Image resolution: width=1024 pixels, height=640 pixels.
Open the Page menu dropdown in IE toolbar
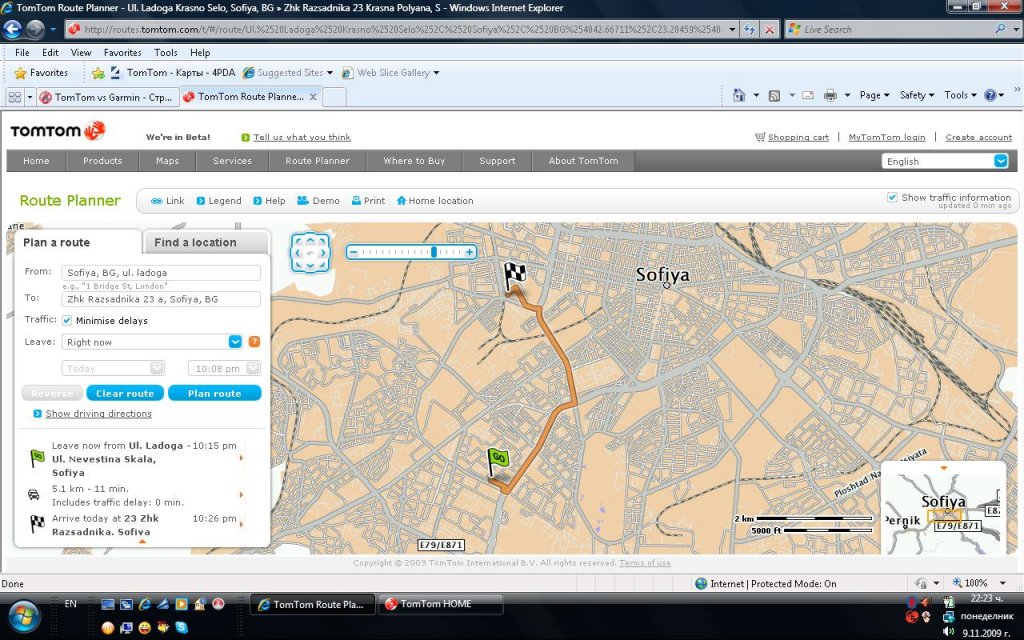point(874,95)
